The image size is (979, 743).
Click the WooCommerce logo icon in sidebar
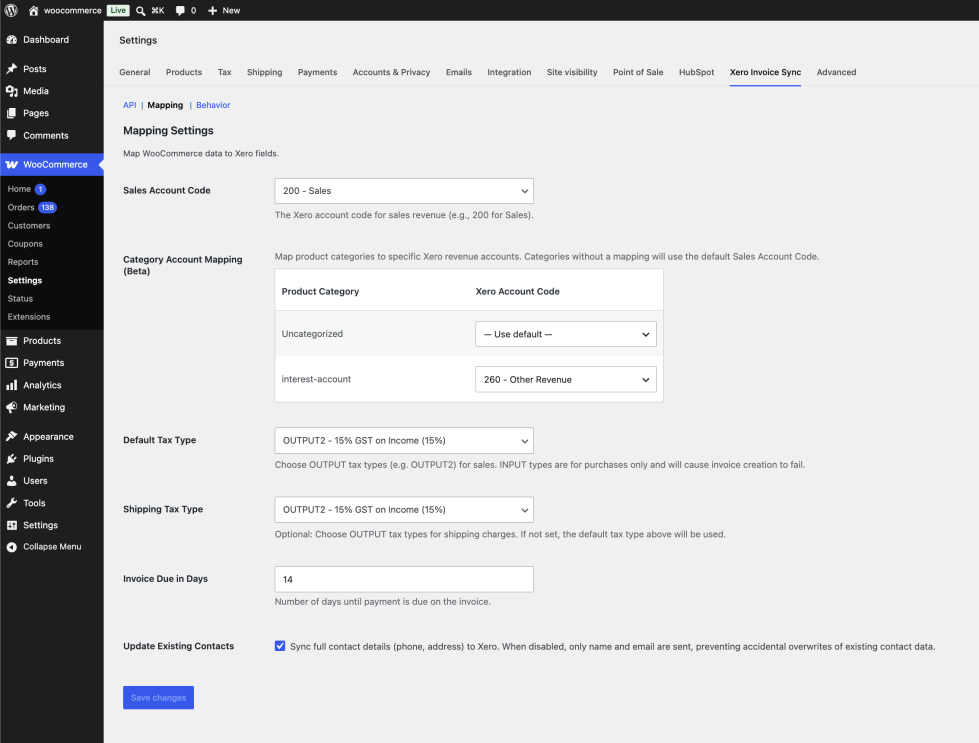[x=12, y=165]
